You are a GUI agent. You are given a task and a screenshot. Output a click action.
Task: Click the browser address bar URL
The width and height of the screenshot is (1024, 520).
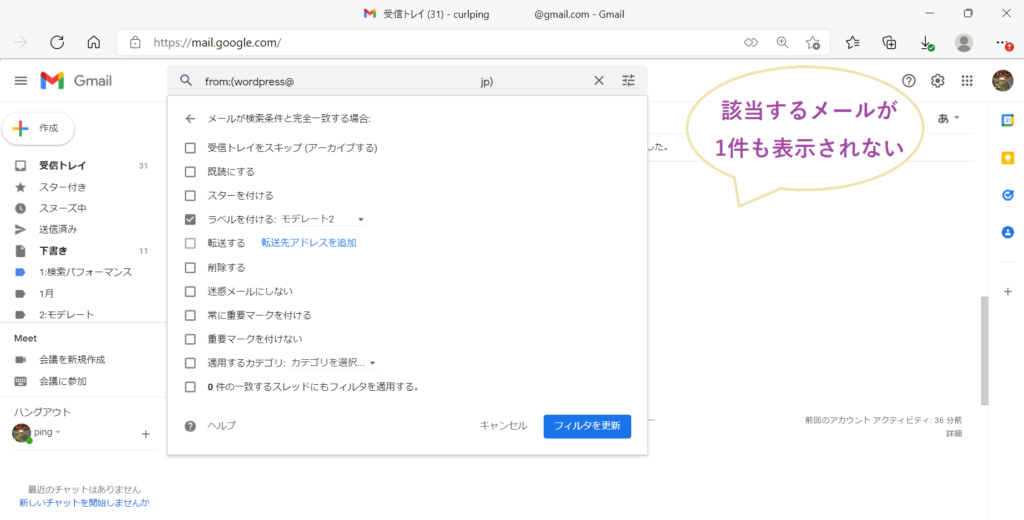pyautogui.click(x=217, y=43)
